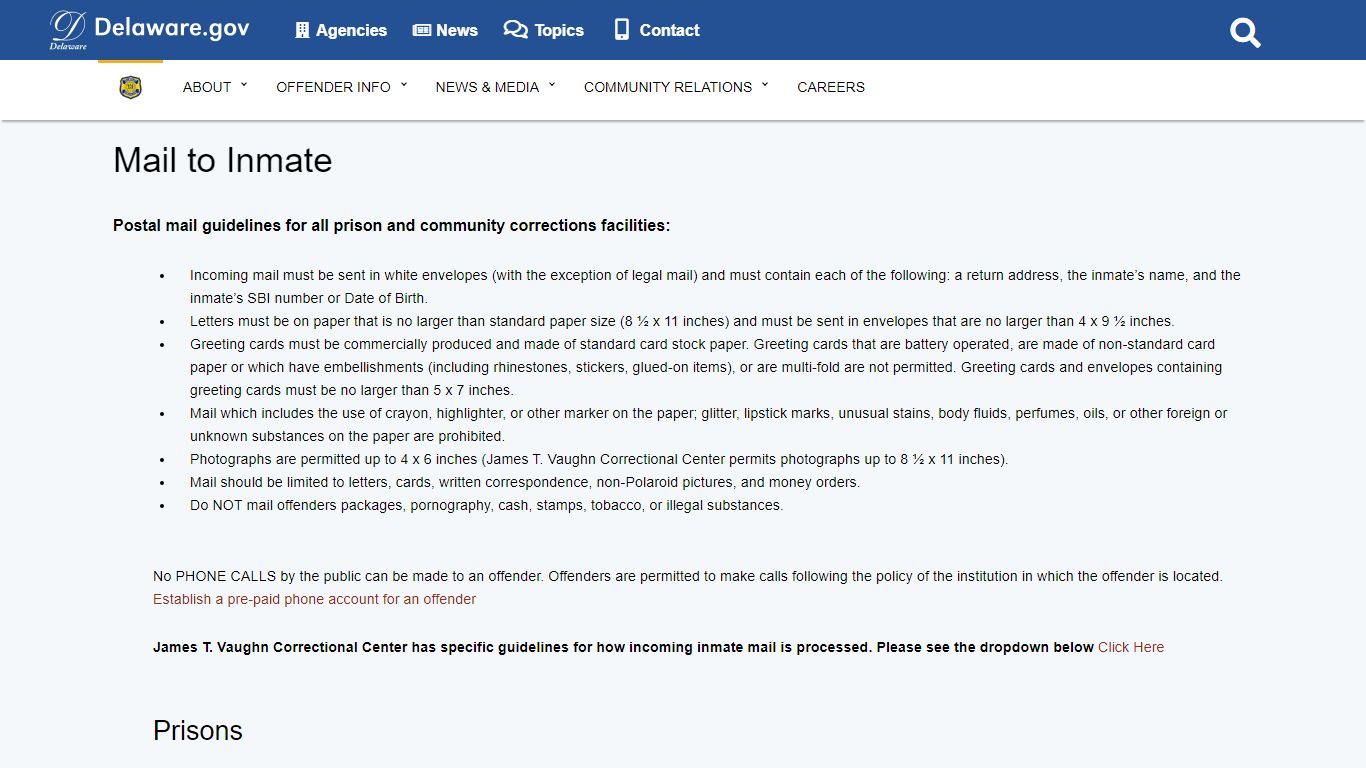Screen dimensions: 1366x768
Task: Open the Careers menu item
Action: [831, 87]
